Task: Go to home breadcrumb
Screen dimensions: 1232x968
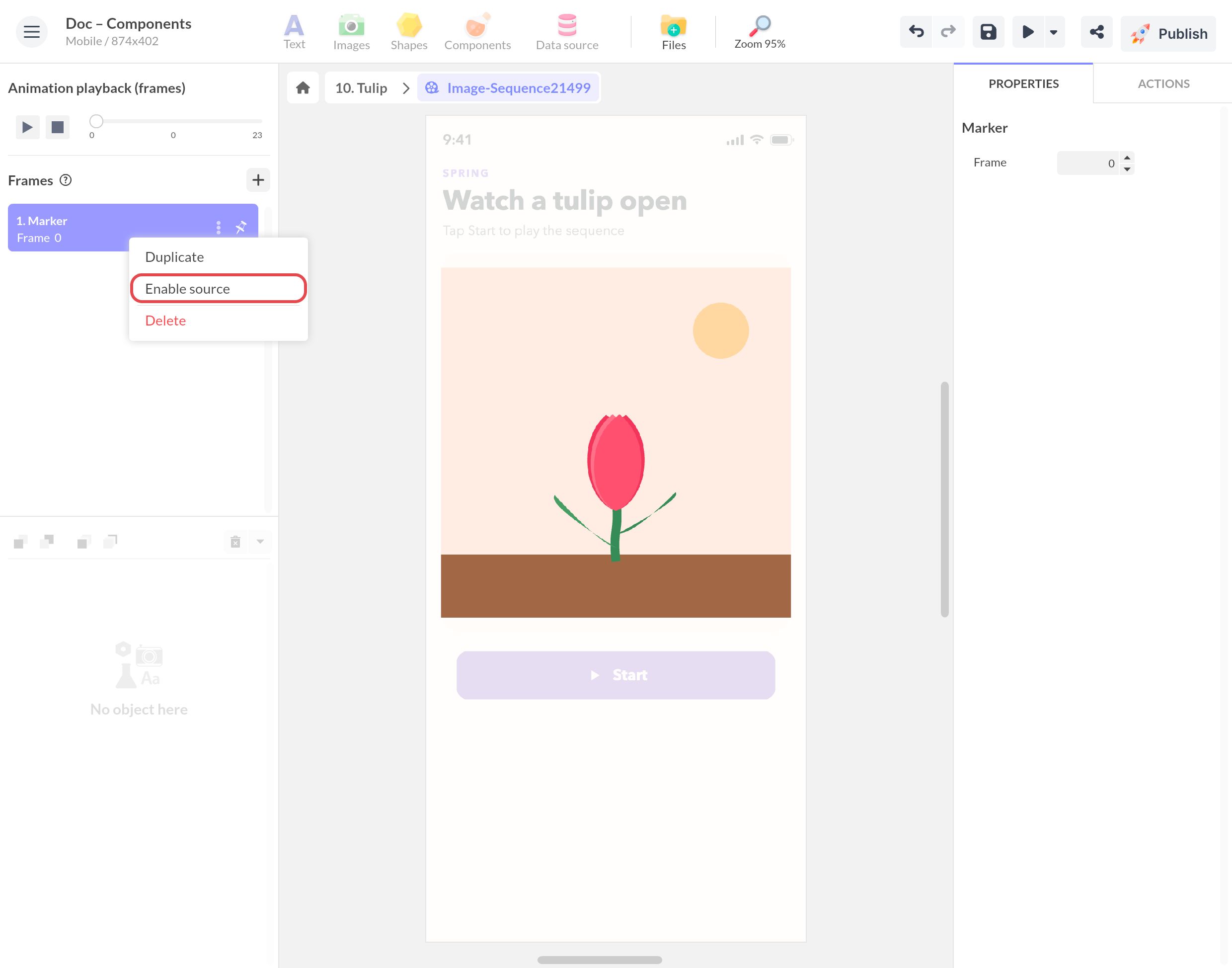Action: 303,88
